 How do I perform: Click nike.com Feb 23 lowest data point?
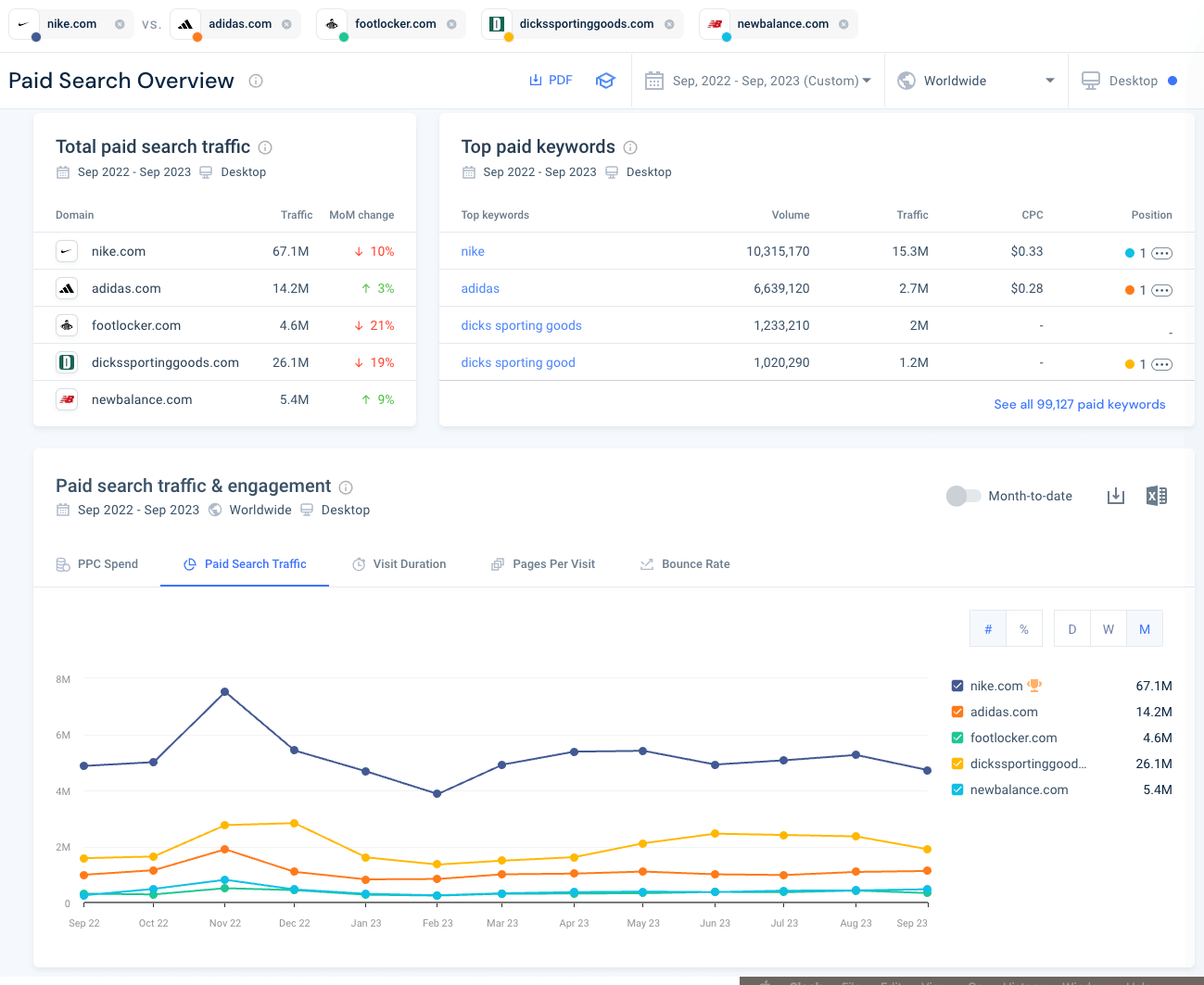point(437,794)
